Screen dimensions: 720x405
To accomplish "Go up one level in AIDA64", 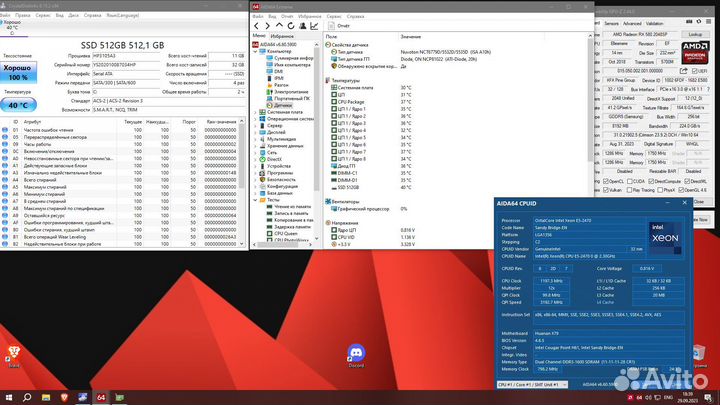I will coord(279,26).
